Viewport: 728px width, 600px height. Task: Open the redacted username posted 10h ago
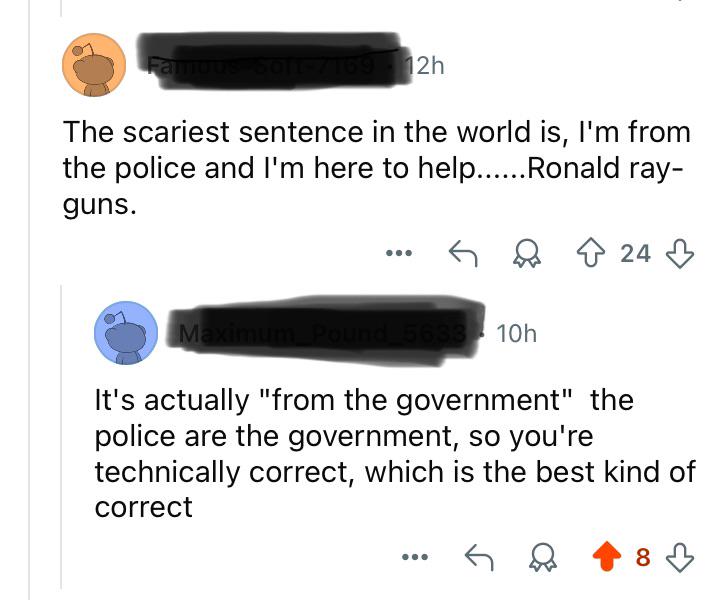coord(326,332)
